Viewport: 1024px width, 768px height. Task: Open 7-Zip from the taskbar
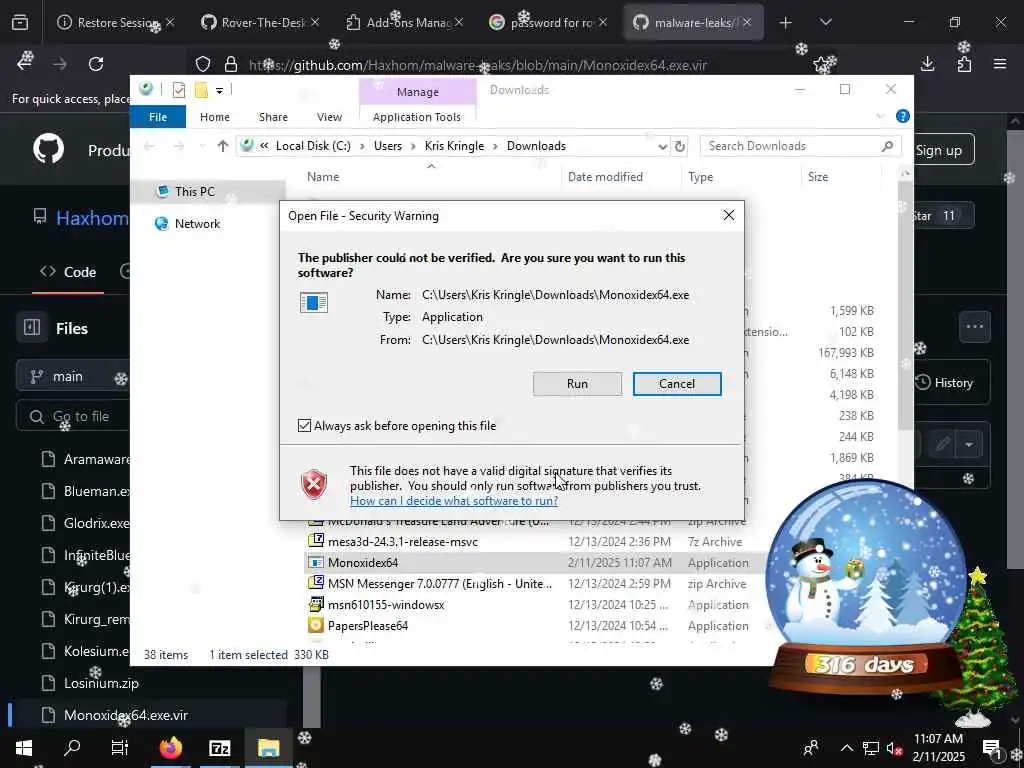coord(219,748)
